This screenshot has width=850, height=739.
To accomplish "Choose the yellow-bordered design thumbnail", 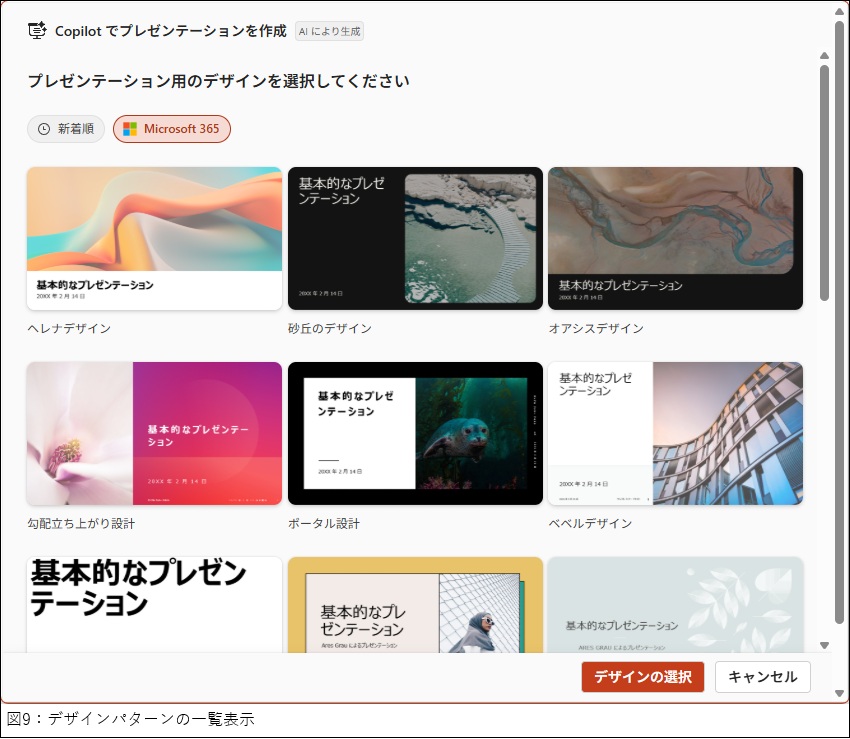I will 415,604.
